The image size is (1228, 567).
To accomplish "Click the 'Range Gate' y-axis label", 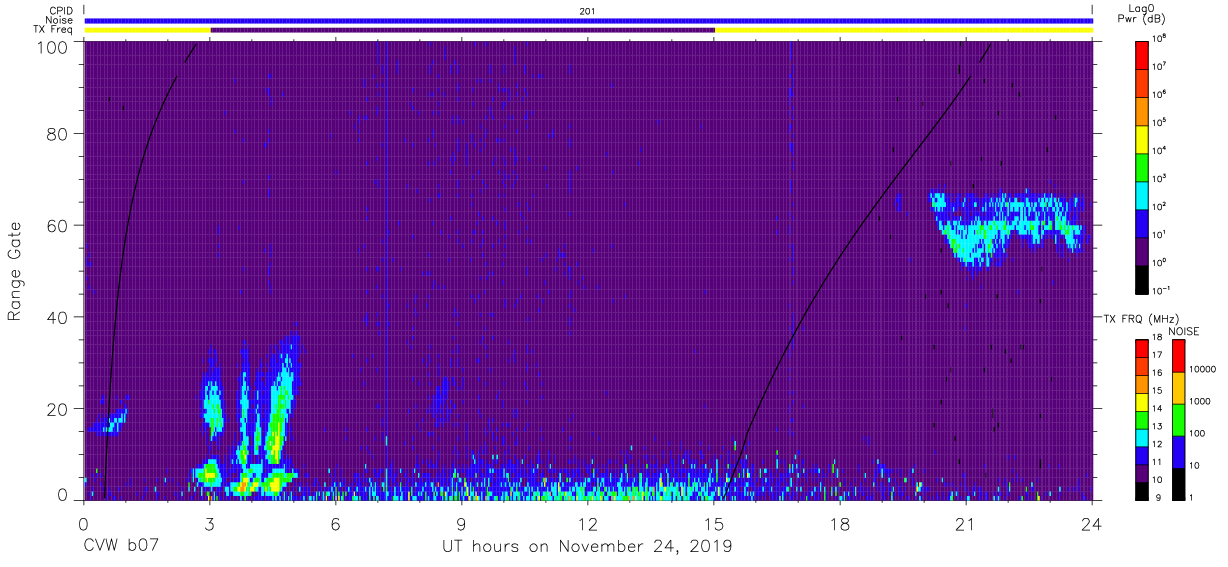I will click(16, 271).
